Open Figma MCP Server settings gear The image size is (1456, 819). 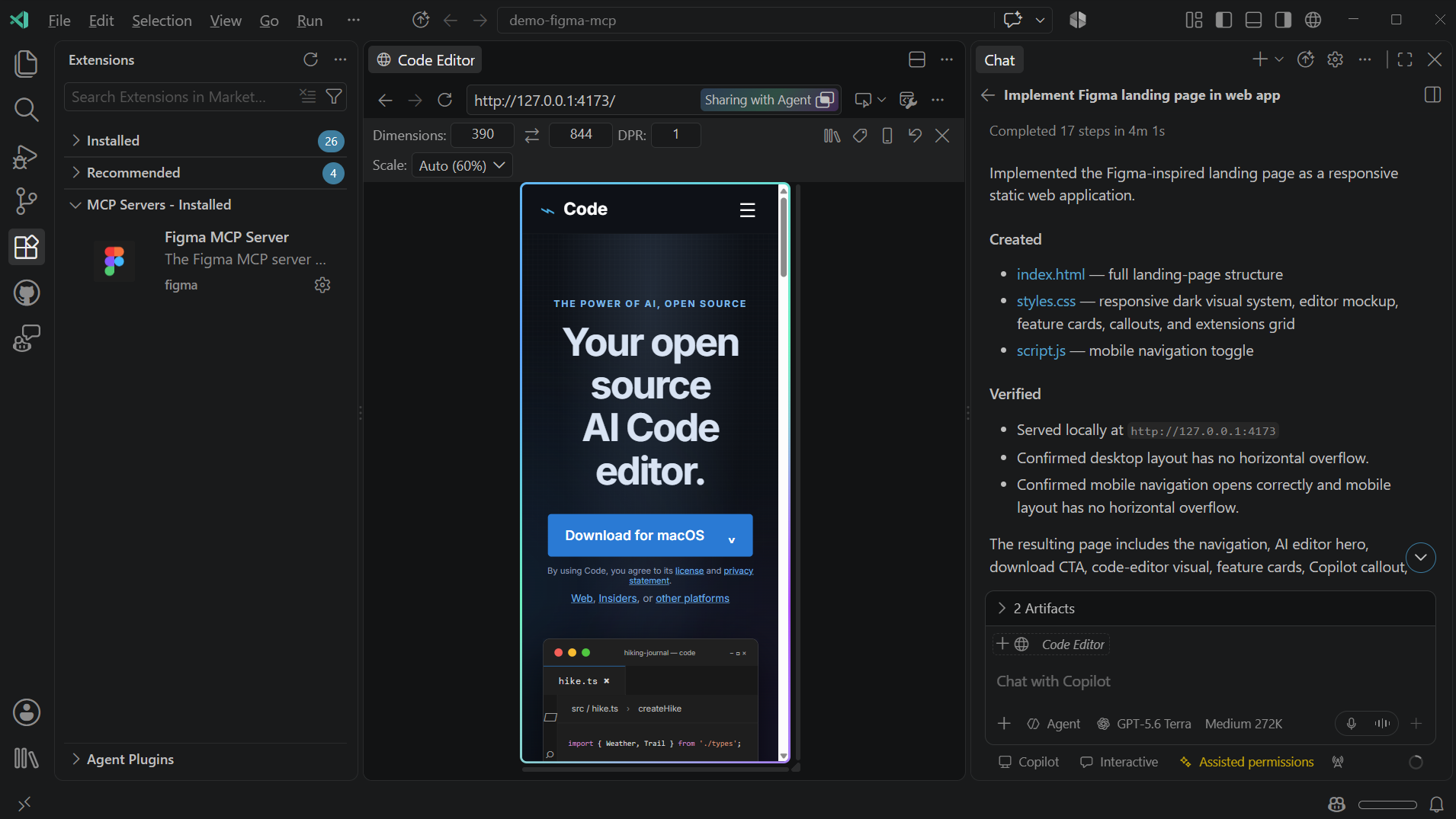[x=322, y=285]
